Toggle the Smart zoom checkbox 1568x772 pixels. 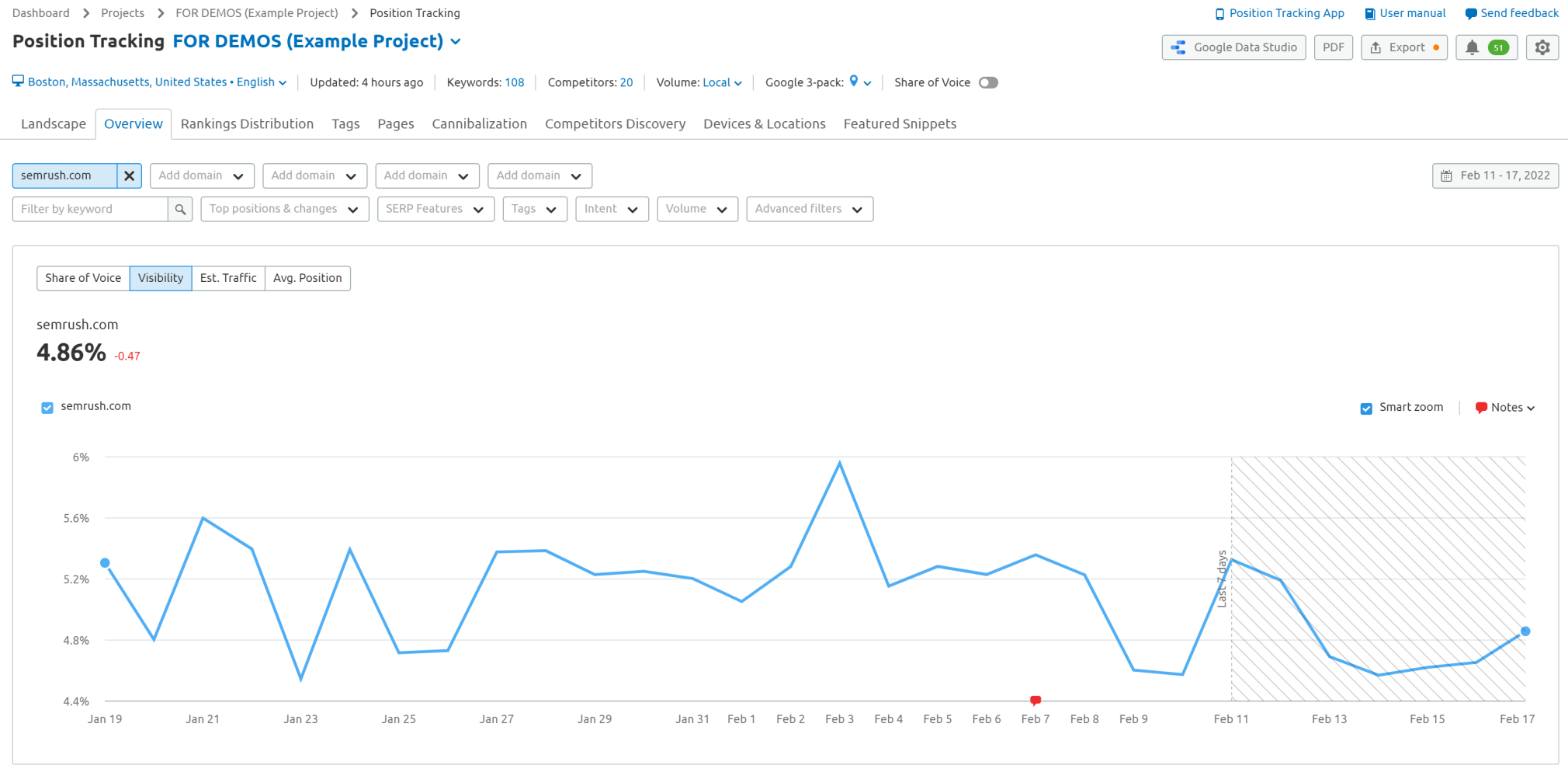click(x=1366, y=409)
